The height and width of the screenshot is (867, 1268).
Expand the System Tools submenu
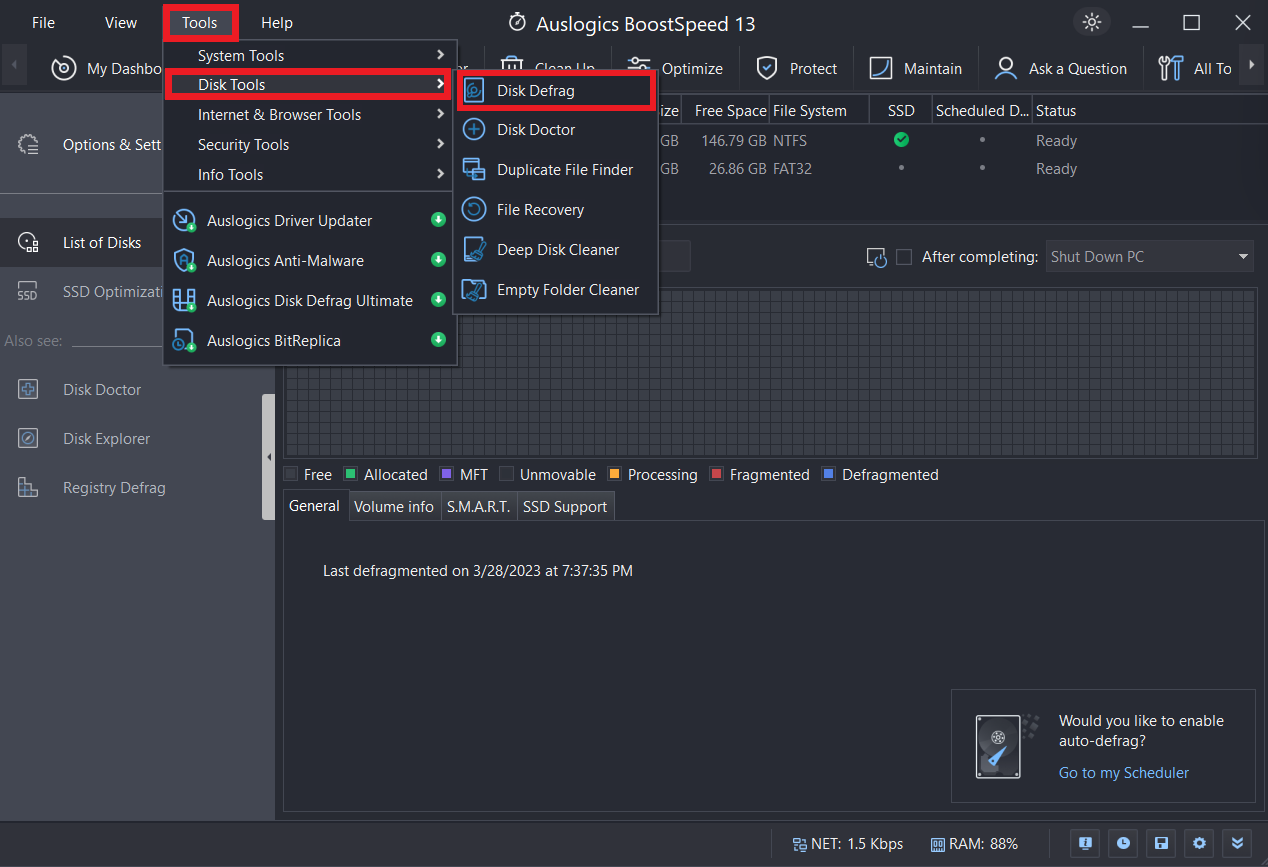(310, 56)
